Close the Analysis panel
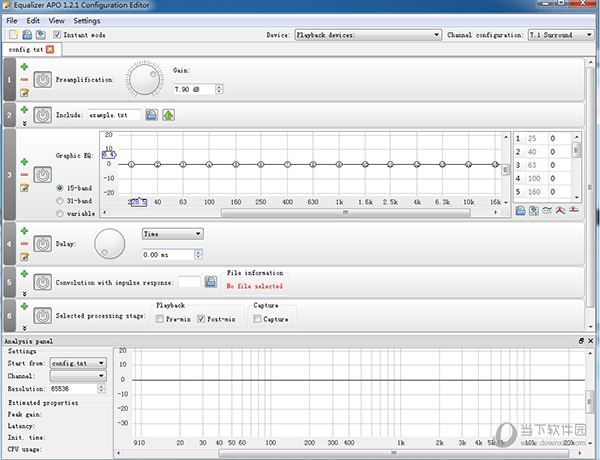This screenshot has height=460, width=600. [590, 341]
